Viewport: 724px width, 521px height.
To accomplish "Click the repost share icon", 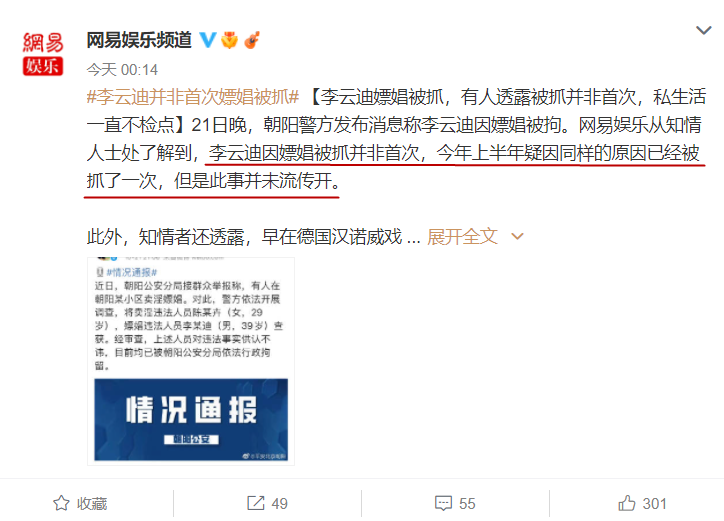I will [x=256, y=503].
